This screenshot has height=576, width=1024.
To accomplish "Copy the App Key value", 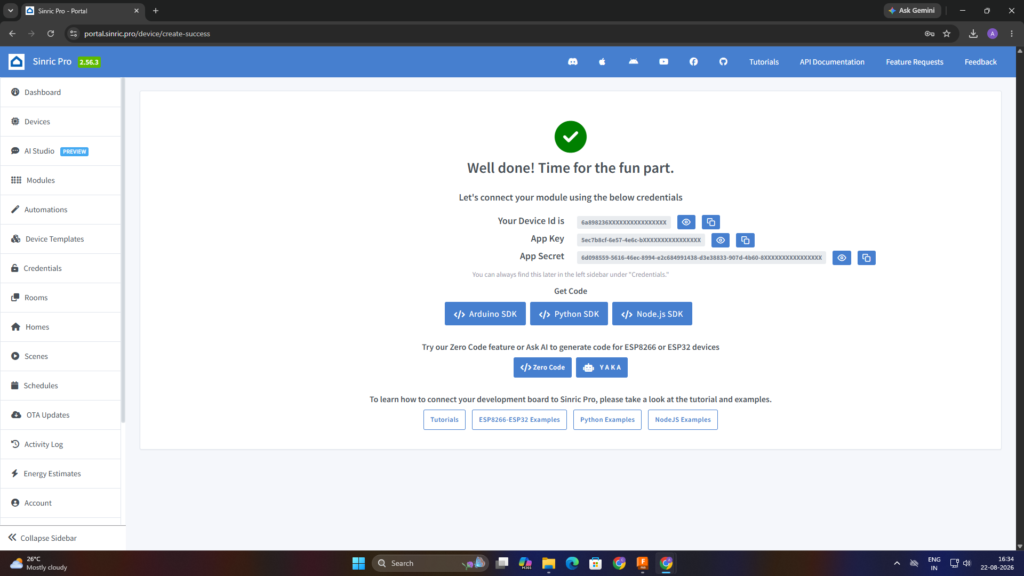I will (x=745, y=240).
